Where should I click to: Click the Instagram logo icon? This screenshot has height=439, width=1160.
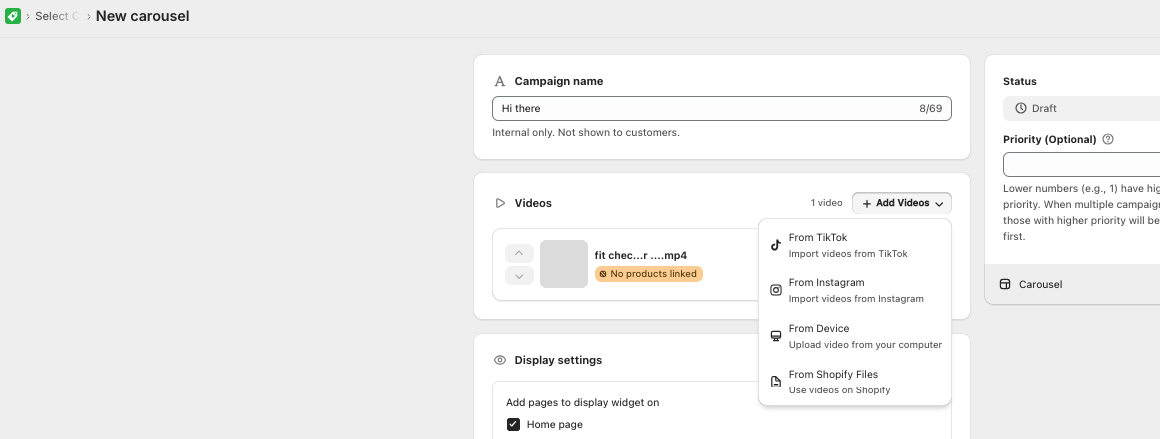pyautogui.click(x=776, y=290)
